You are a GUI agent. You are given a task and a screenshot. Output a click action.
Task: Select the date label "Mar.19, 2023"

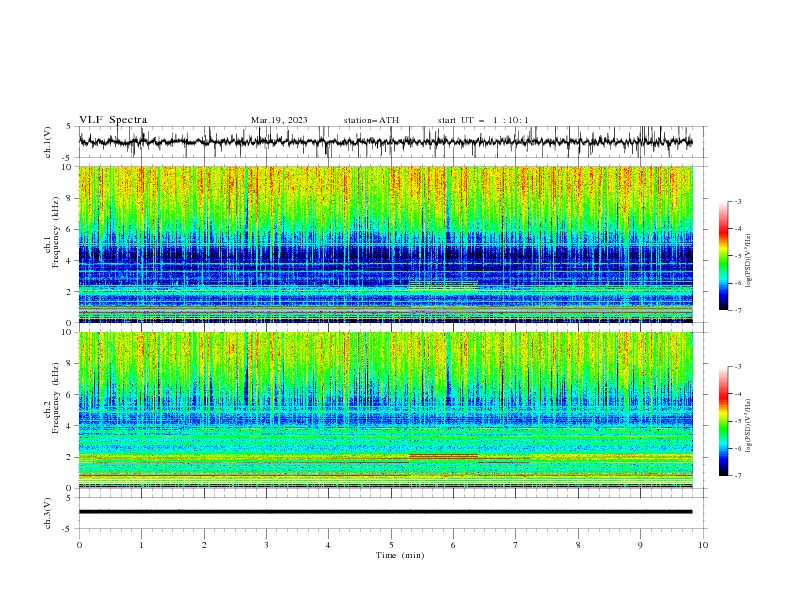click(x=279, y=120)
